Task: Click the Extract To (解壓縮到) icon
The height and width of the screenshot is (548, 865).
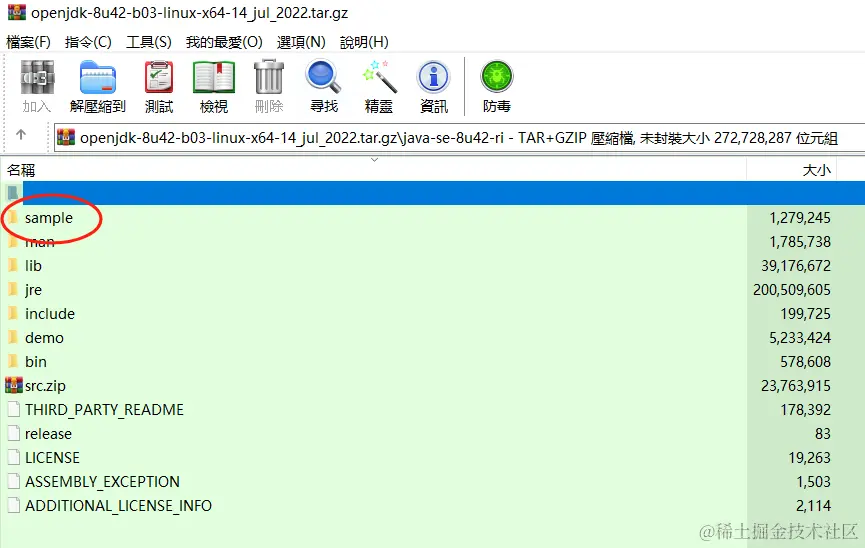Action: [x=98, y=77]
